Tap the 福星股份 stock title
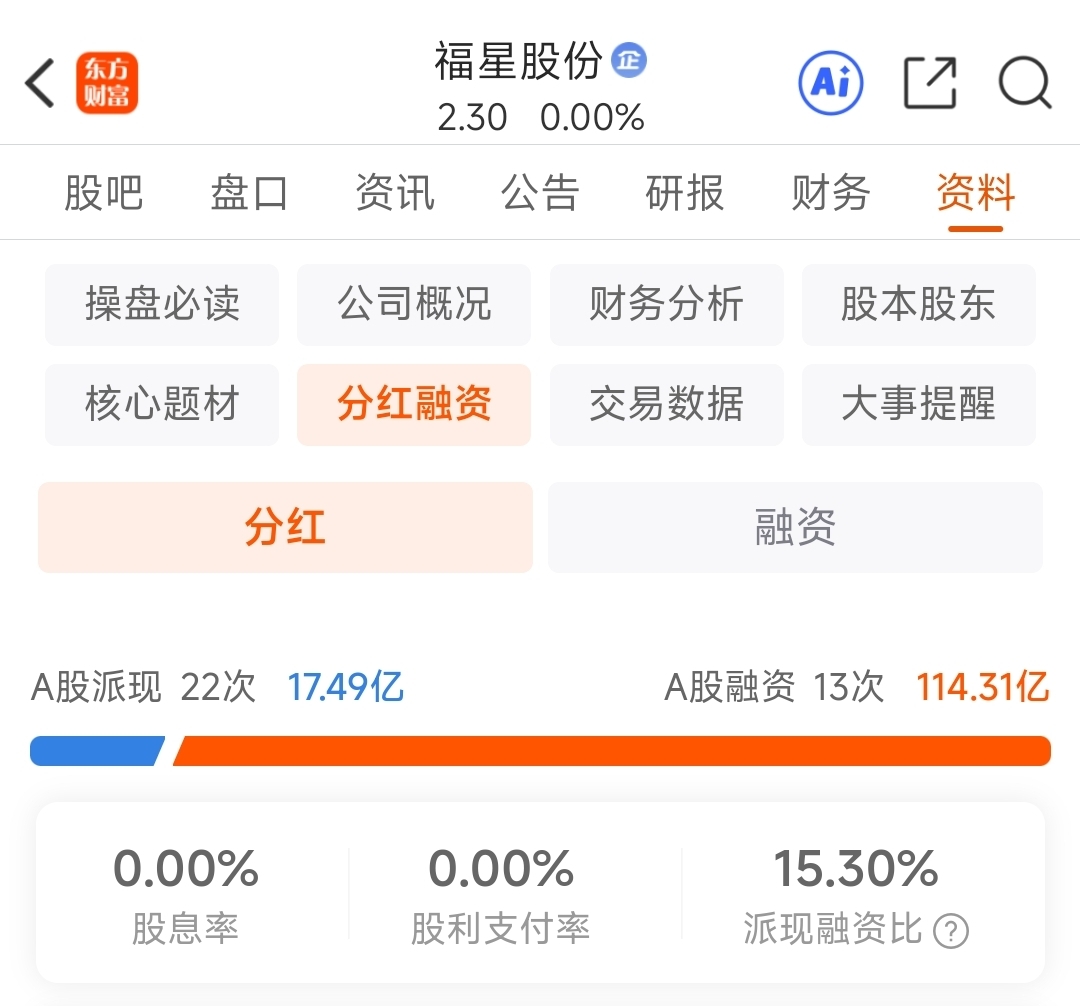This screenshot has width=1080, height=1006. point(517,61)
